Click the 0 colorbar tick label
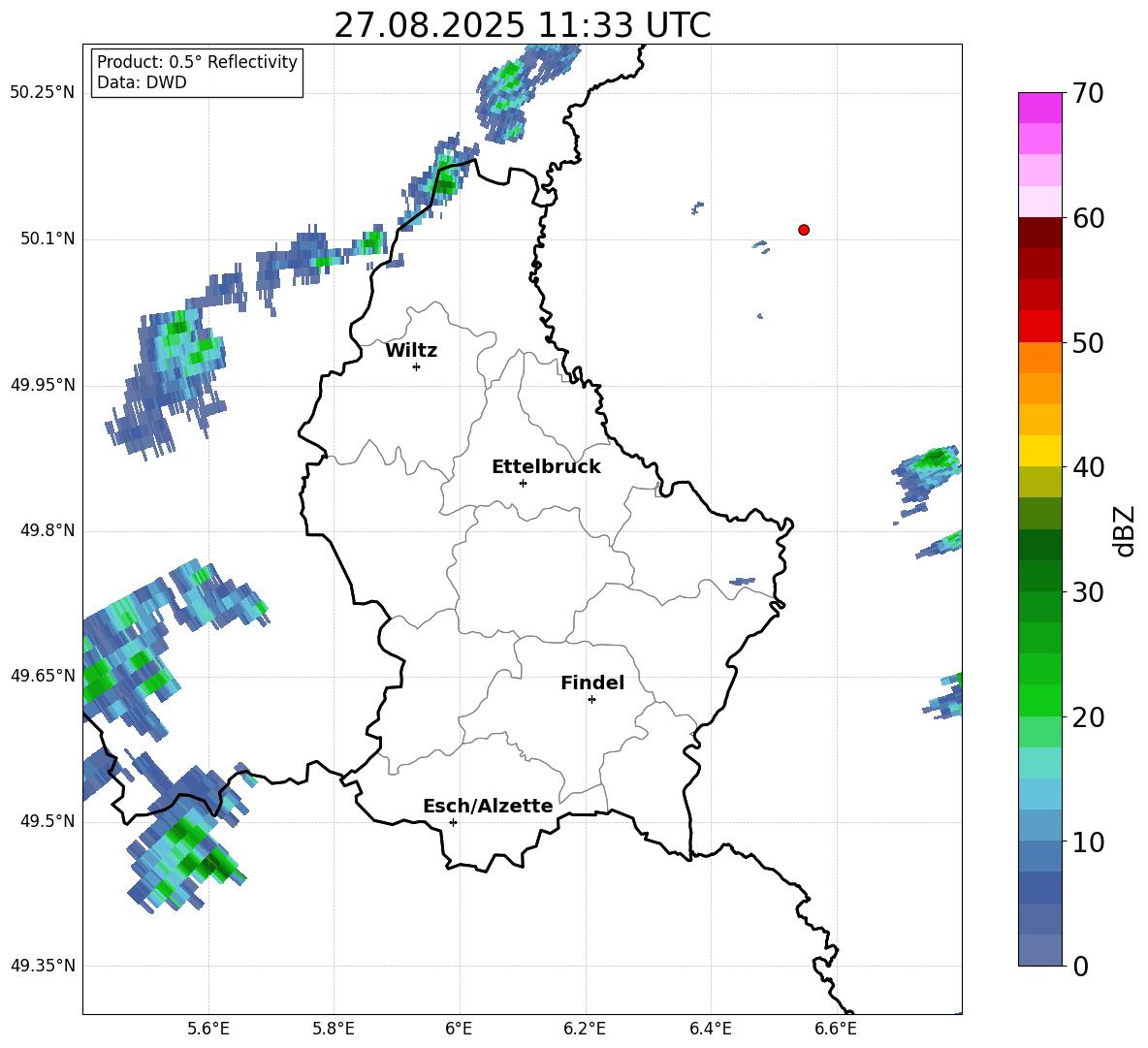Screen dimensions: 1148x1048 (x=1080, y=966)
